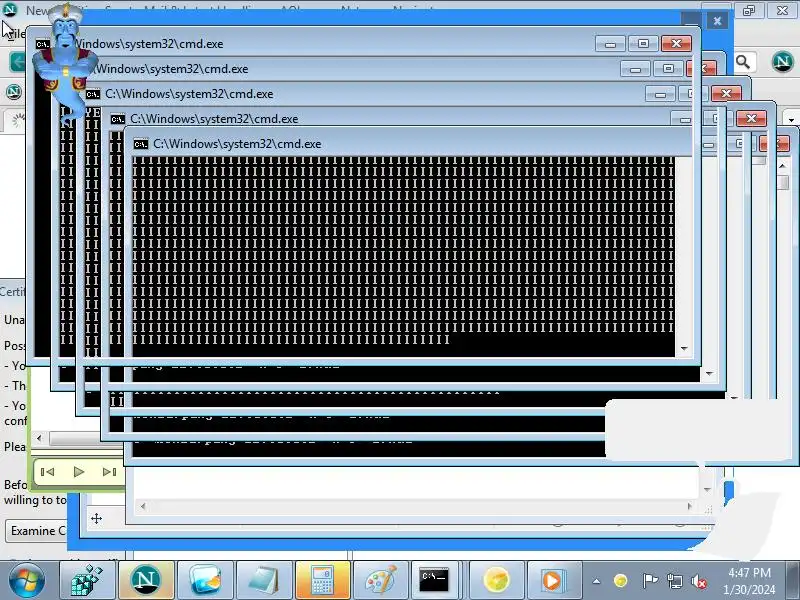Click the cmd icon in the genie-covered window's title bar

[x=43, y=44]
